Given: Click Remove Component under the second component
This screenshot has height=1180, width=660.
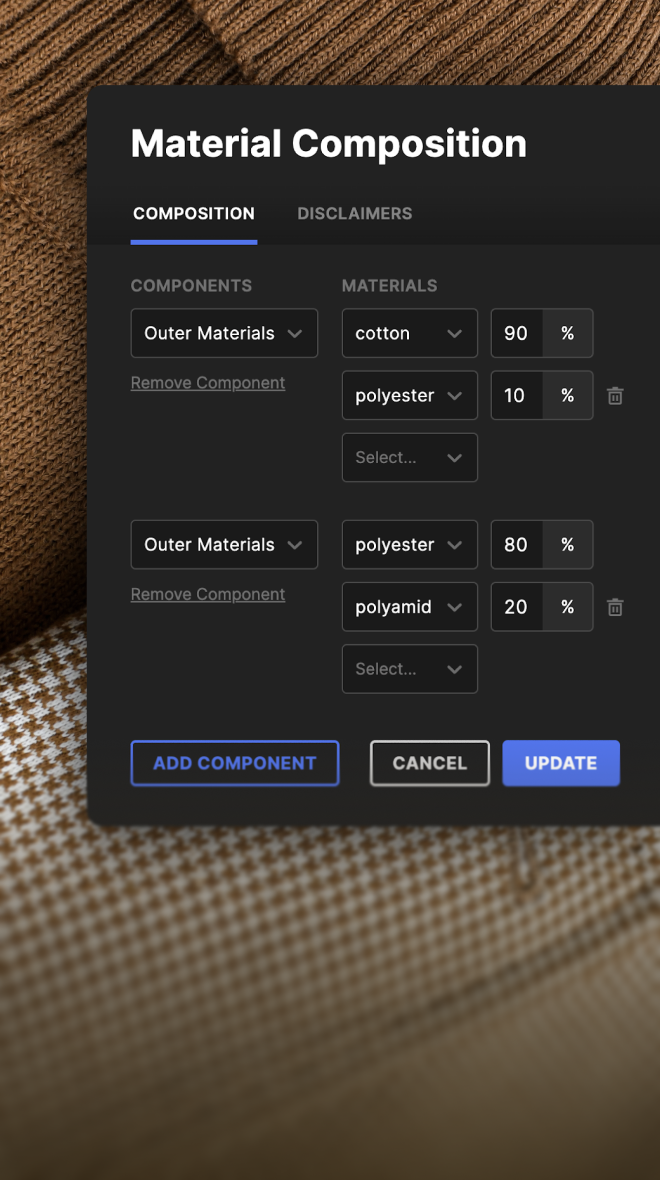Looking at the screenshot, I should click(x=208, y=594).
